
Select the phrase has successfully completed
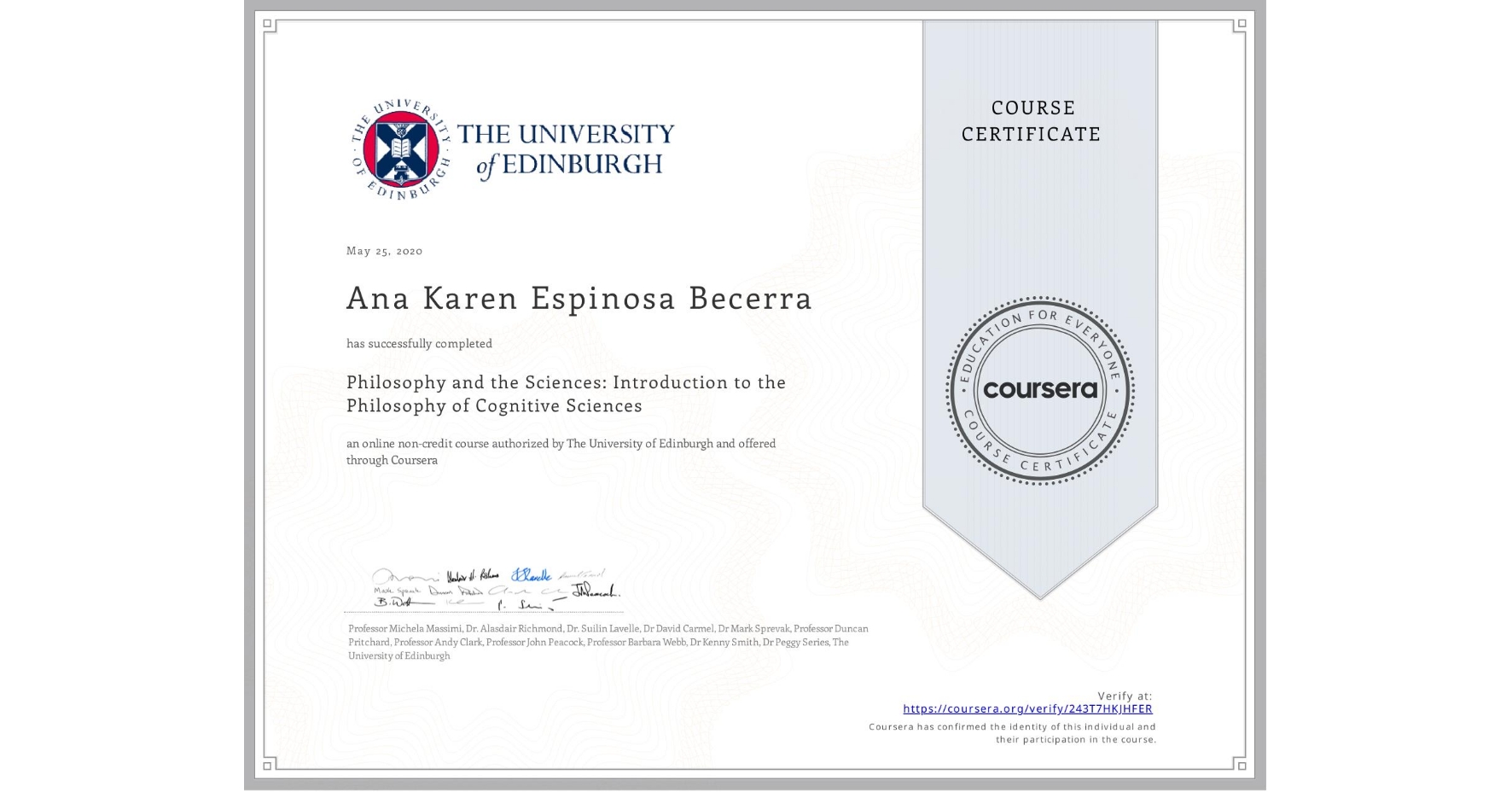419,343
